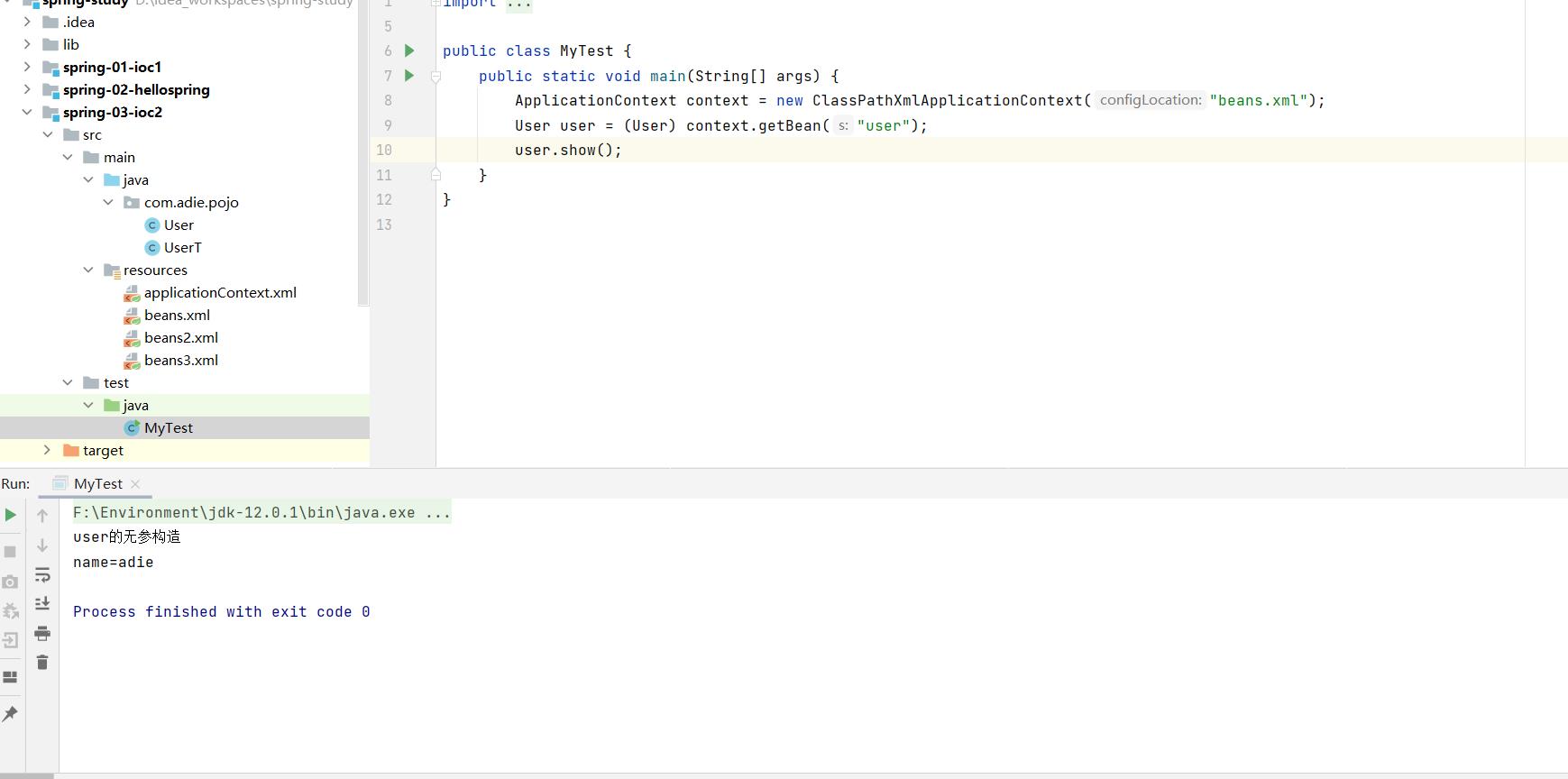Viewport: 1568px width, 779px height.
Task: Collapse main method using fold marker
Action: pos(436,77)
